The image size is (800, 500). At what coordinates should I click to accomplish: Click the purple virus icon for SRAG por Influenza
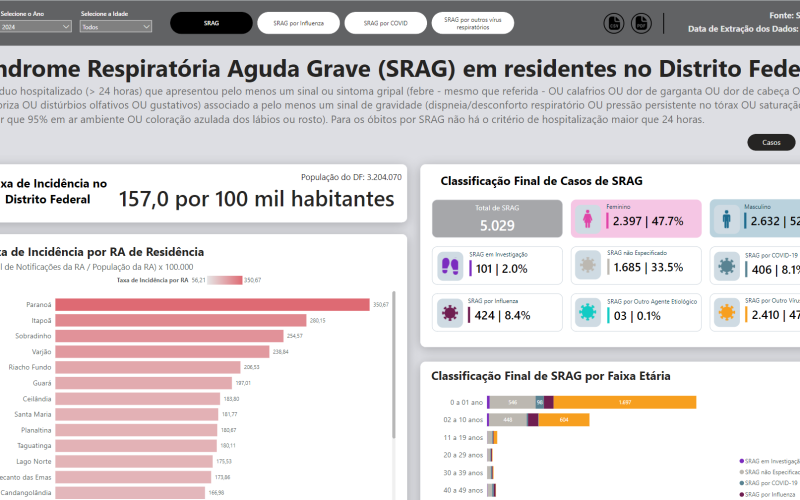coord(450,313)
